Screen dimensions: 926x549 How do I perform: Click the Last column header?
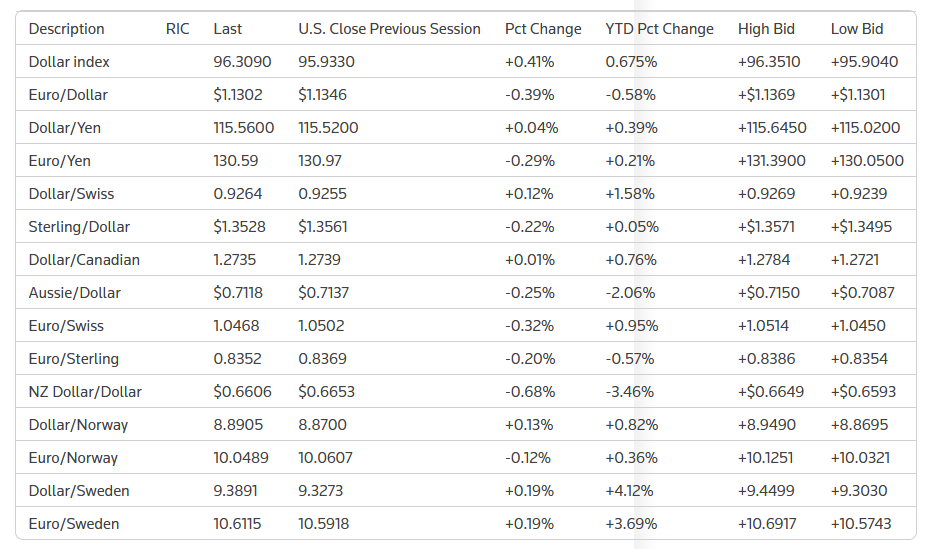[x=228, y=29]
